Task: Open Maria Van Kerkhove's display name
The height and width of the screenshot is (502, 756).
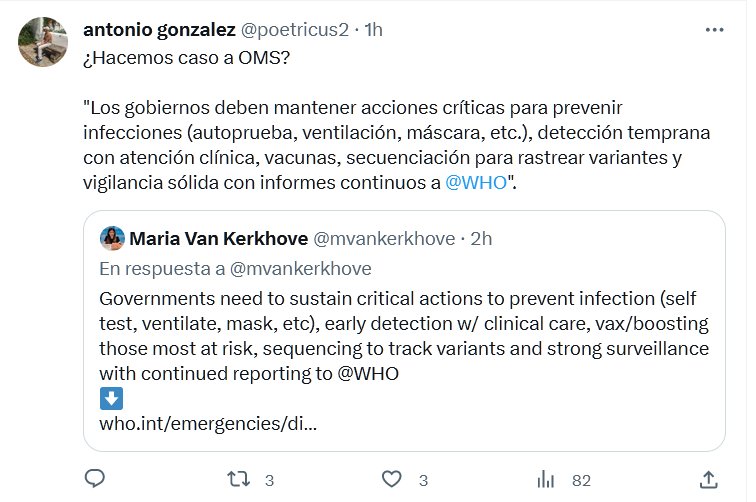Action: tap(218, 239)
